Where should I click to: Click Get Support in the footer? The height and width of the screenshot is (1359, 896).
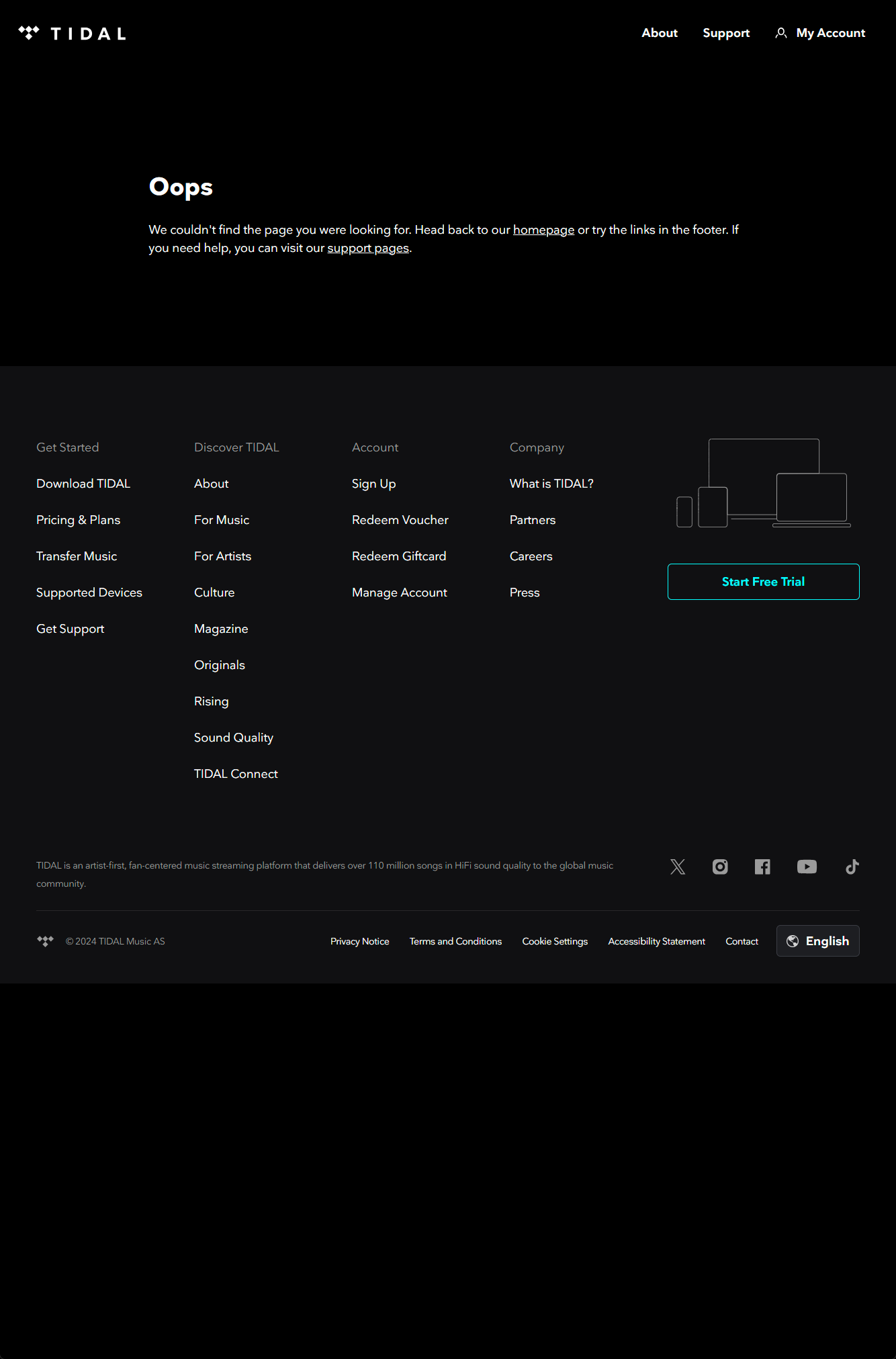pyautogui.click(x=71, y=629)
